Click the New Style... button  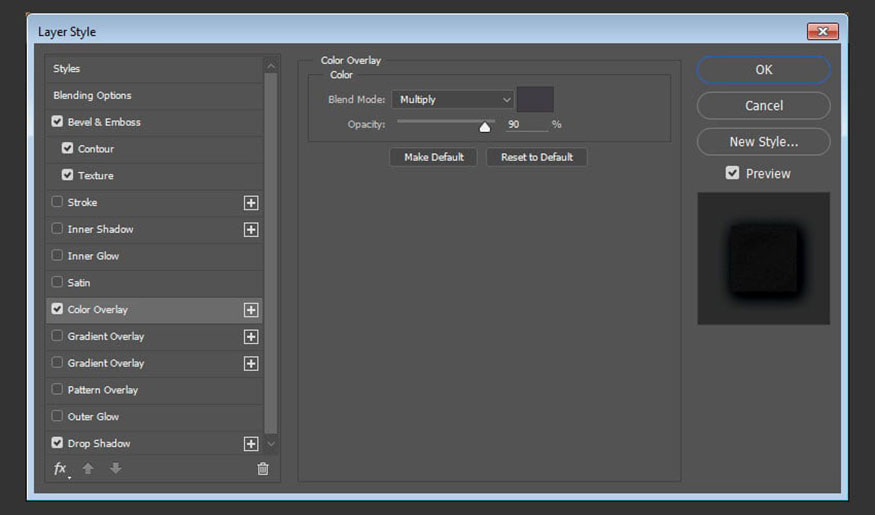[x=763, y=142]
